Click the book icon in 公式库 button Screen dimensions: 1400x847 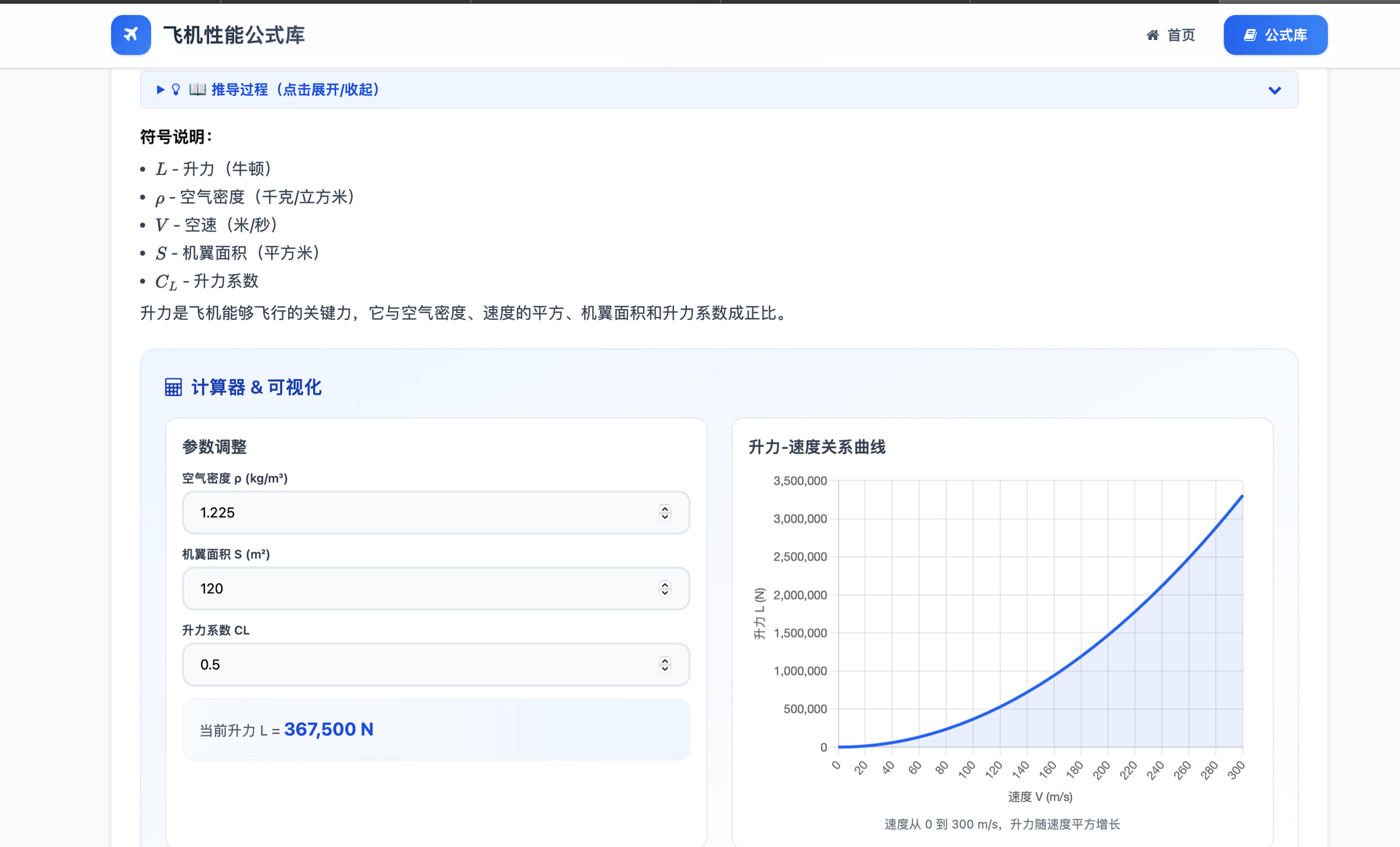coord(1250,35)
